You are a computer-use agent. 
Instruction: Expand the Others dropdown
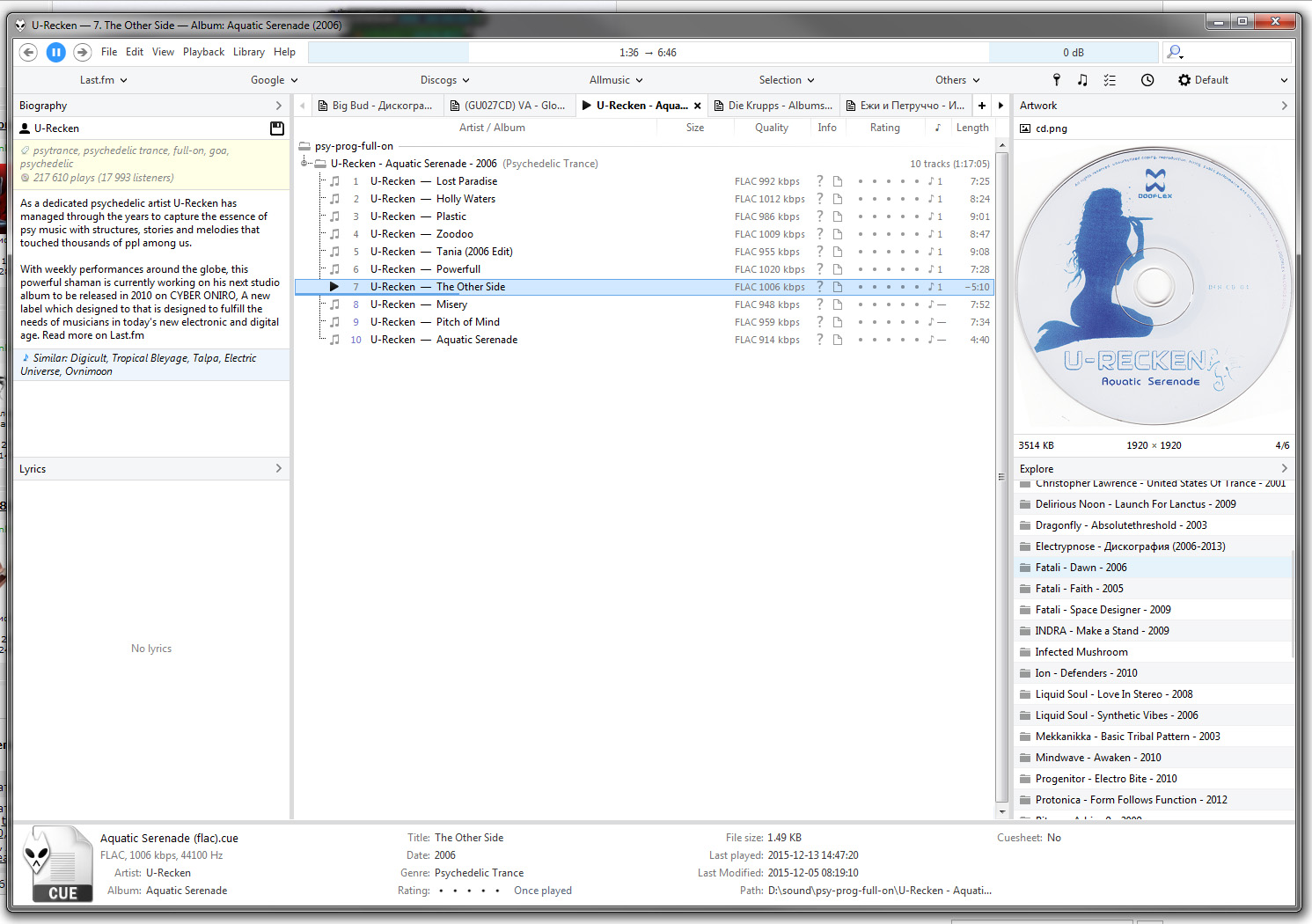[957, 80]
